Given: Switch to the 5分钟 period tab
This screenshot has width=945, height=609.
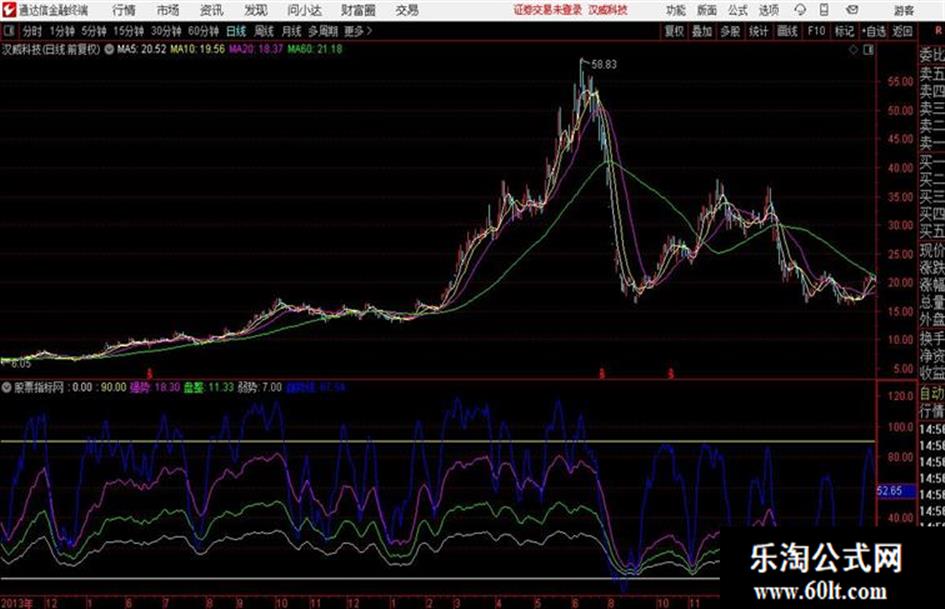Looking at the screenshot, I should [x=93, y=31].
